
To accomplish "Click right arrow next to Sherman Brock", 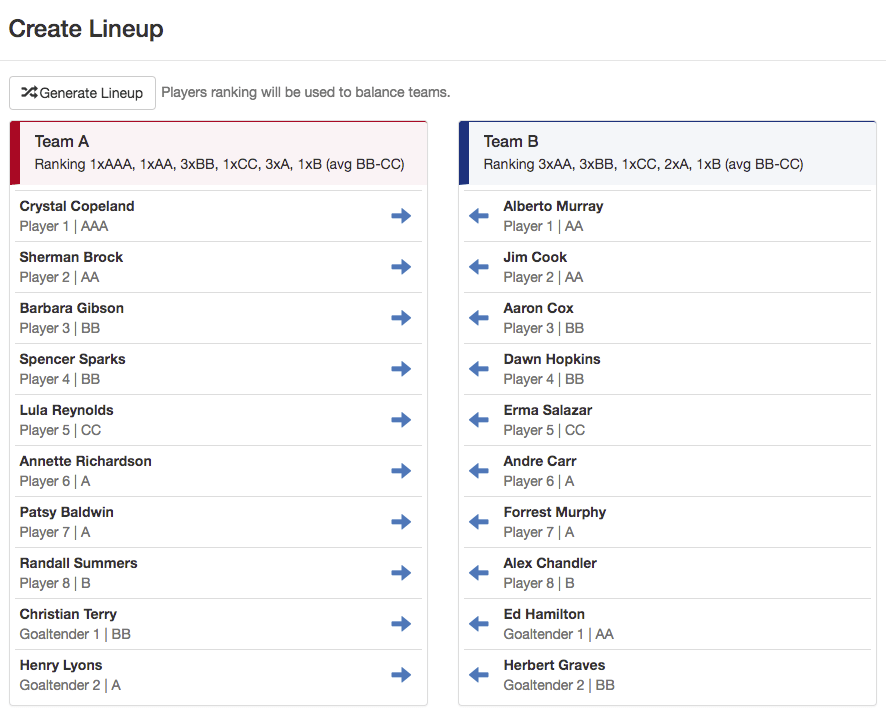I will coord(401,267).
